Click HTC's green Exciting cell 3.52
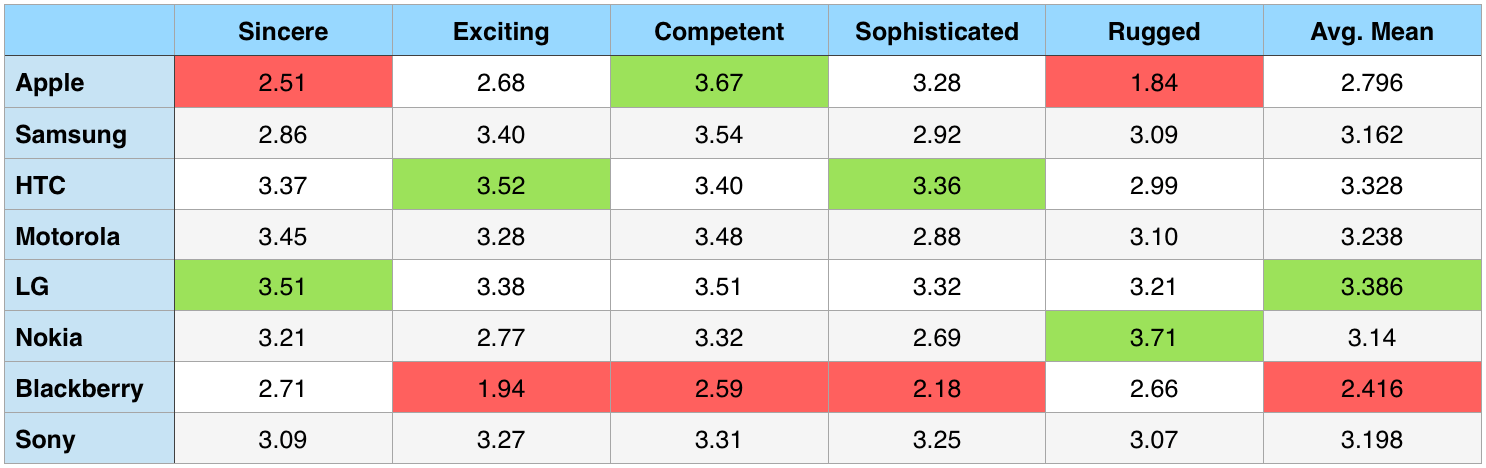 501,185
